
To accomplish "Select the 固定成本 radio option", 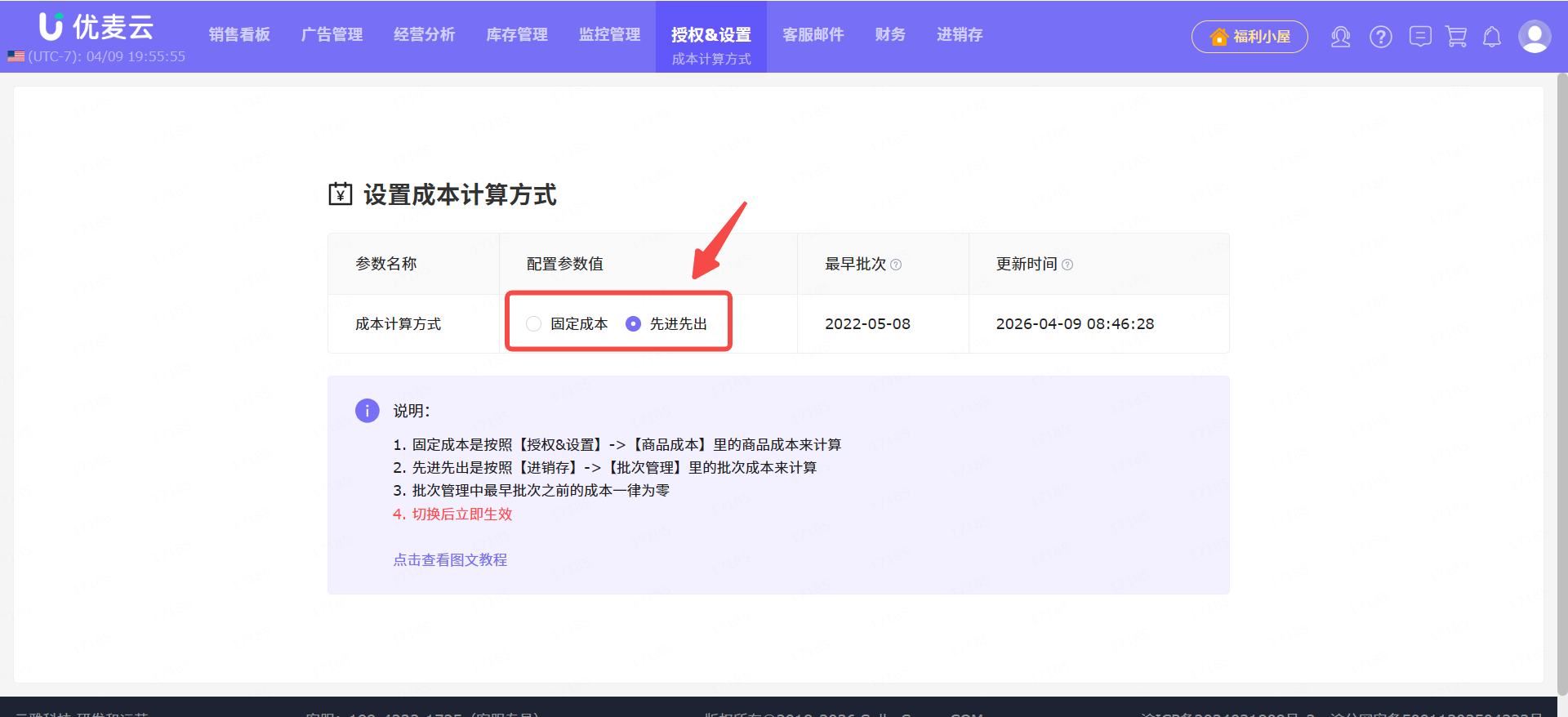I will coord(534,324).
